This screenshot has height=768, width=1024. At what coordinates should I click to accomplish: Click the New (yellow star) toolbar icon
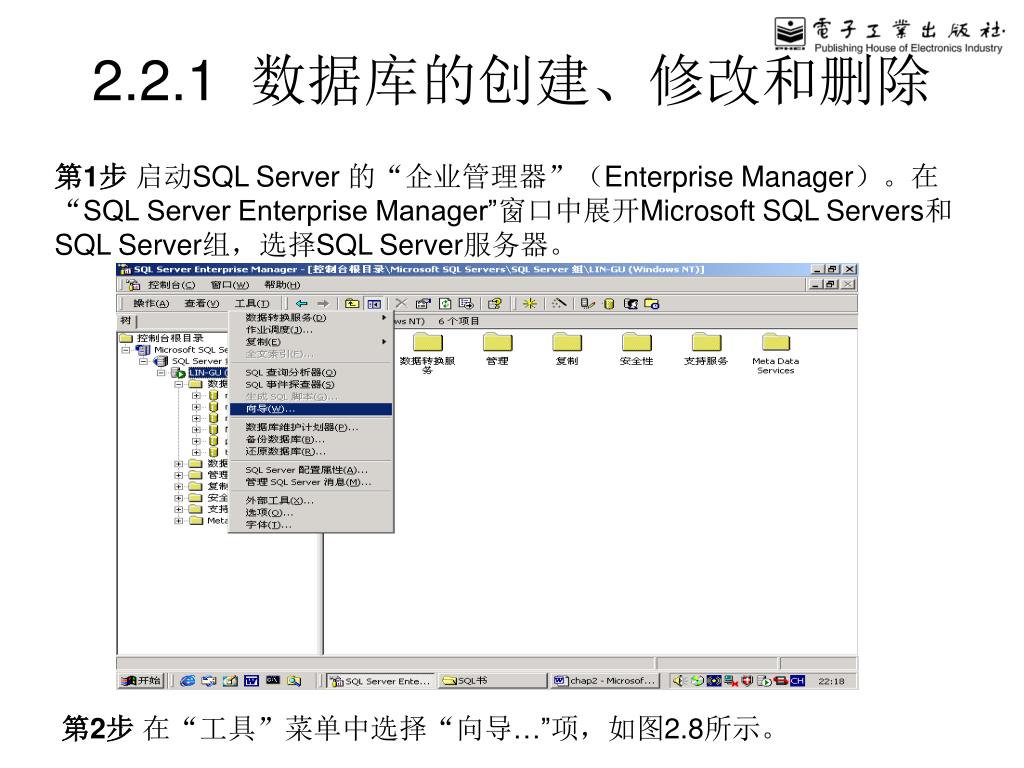tap(529, 304)
